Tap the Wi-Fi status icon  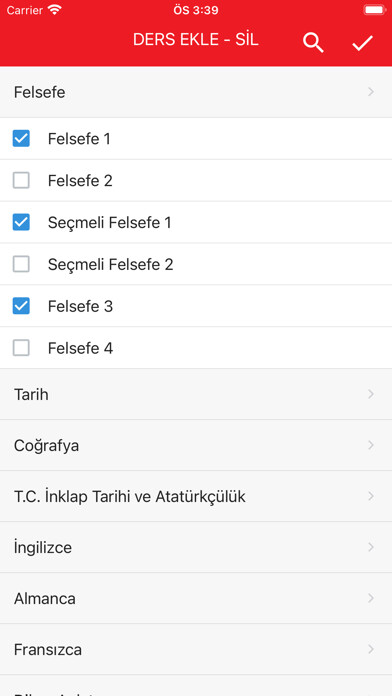point(55,10)
